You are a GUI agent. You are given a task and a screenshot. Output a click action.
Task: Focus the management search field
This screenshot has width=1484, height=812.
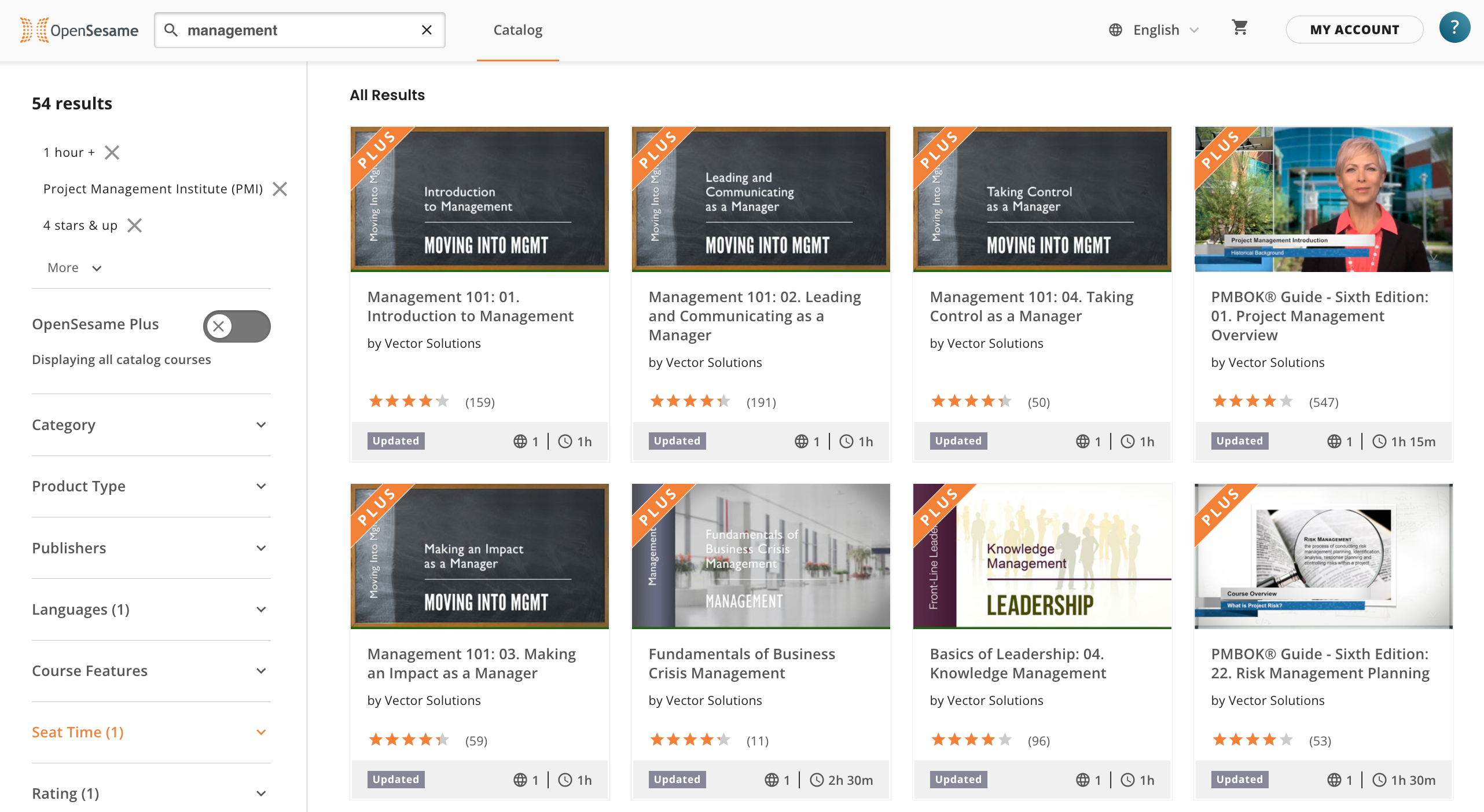click(299, 30)
